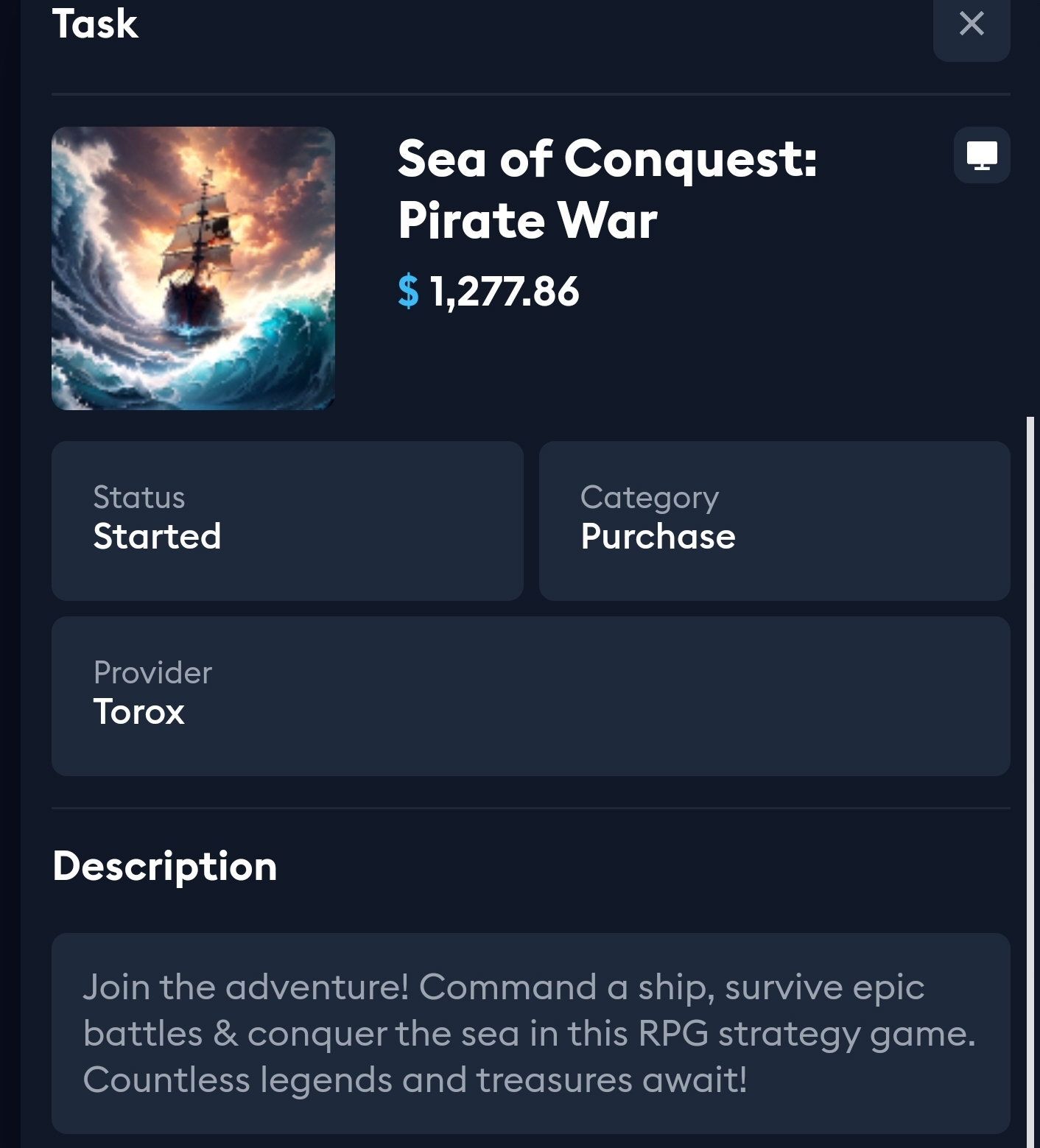Click the blue dollar sign icon
1040x1148 pixels.
click(408, 291)
